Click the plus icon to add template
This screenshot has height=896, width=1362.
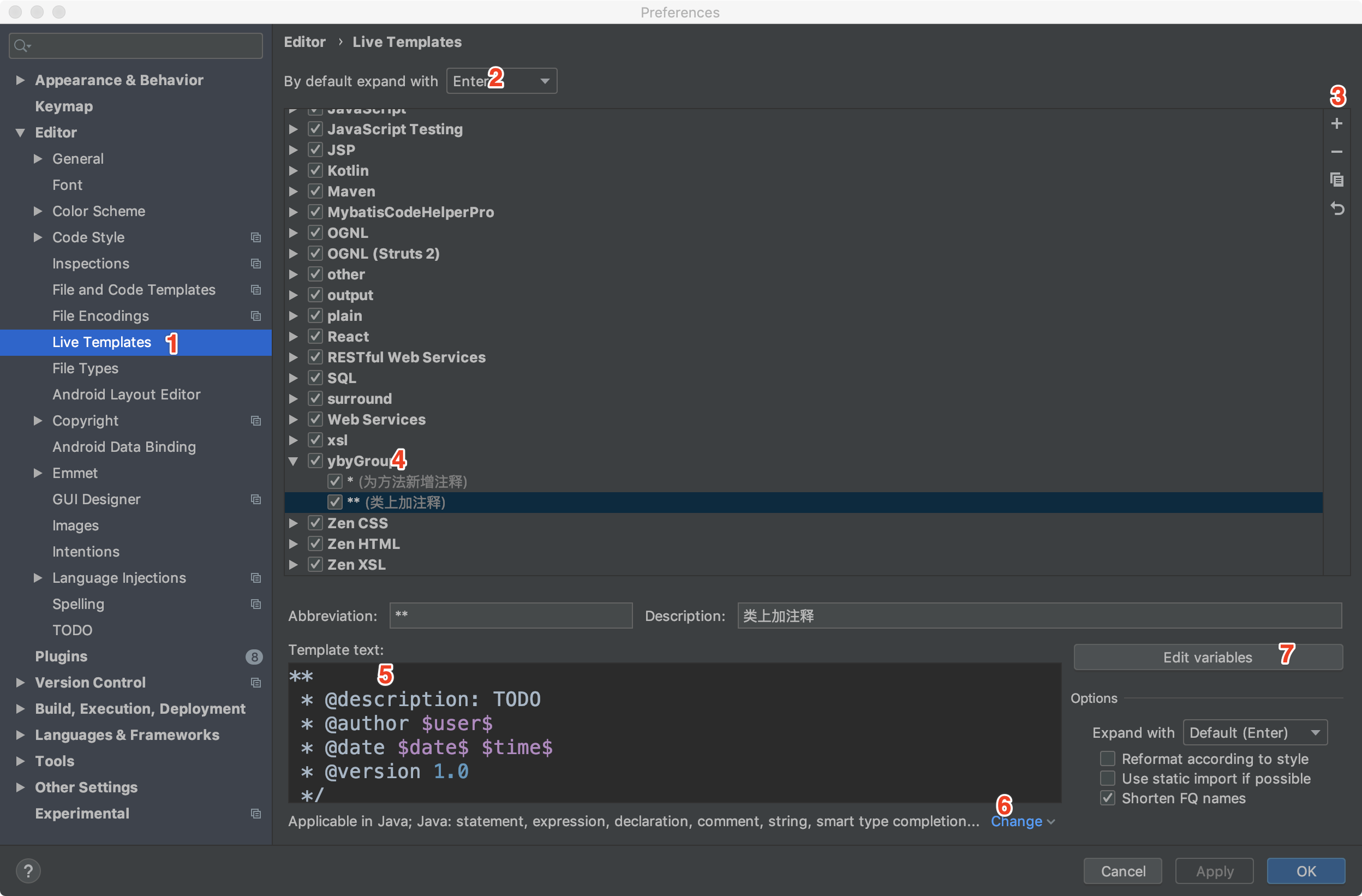(x=1336, y=123)
